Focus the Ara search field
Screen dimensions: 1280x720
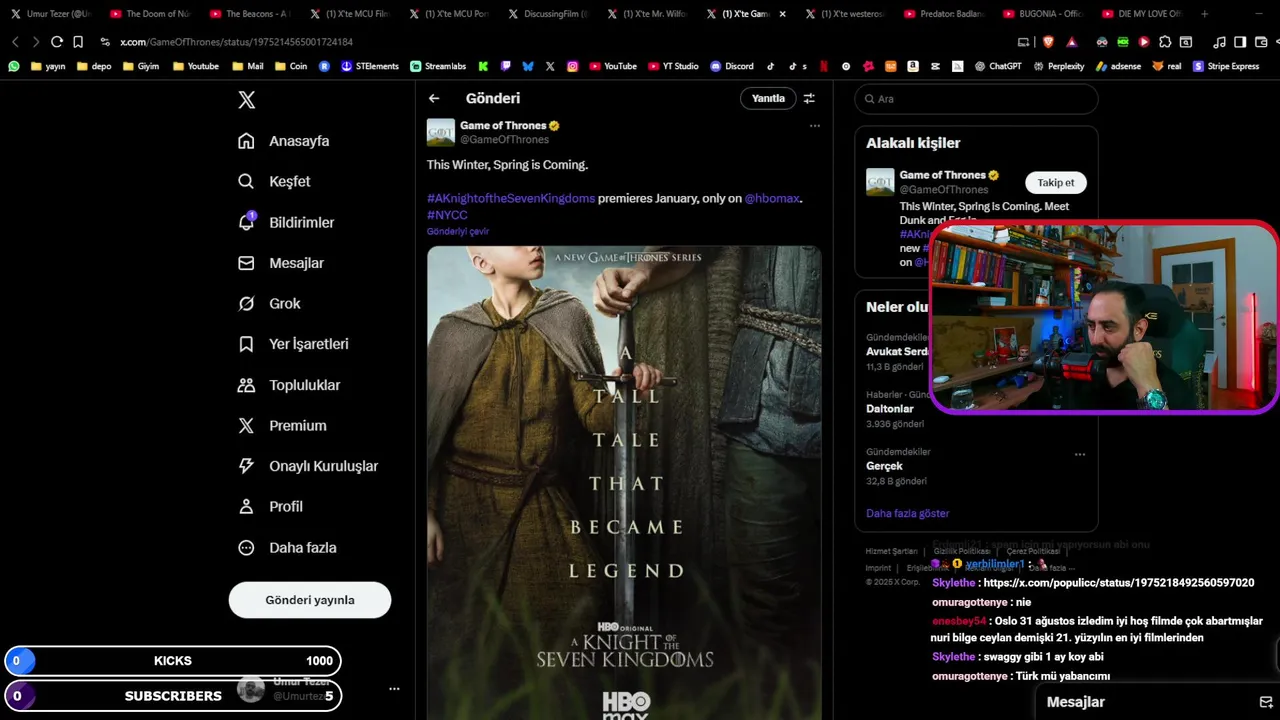tap(976, 99)
